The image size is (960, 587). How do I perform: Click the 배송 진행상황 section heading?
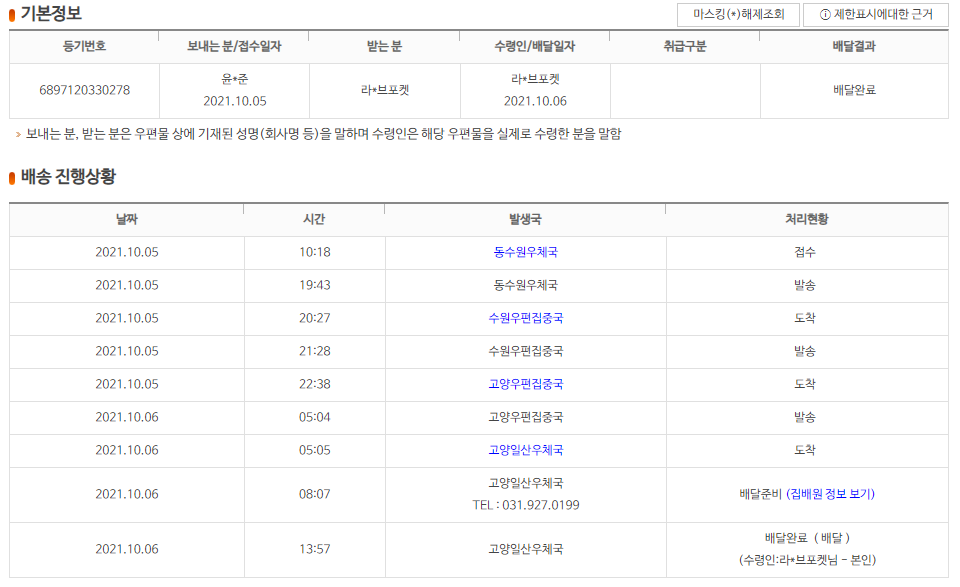68,177
